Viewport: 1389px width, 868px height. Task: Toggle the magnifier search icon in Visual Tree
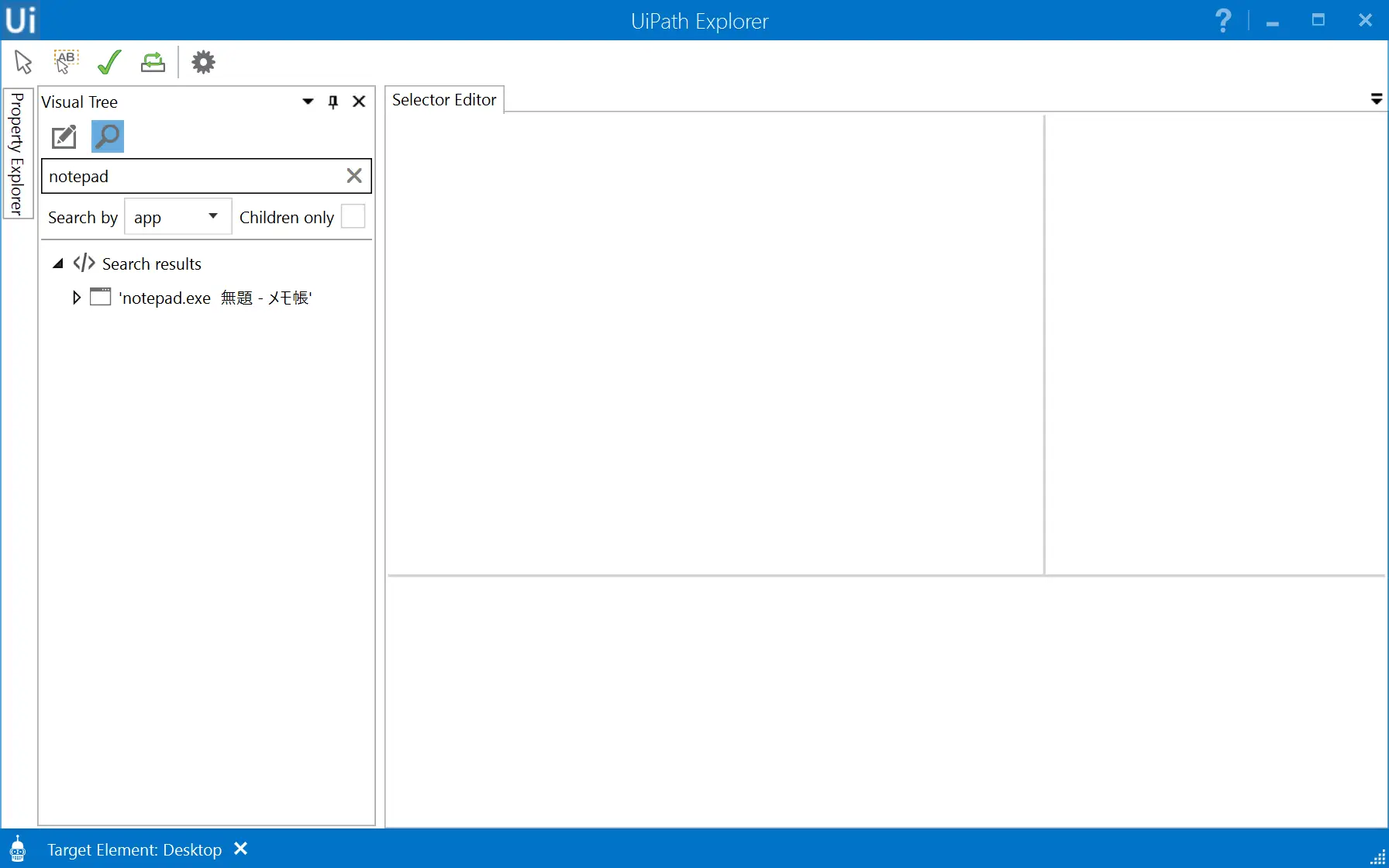(108, 136)
